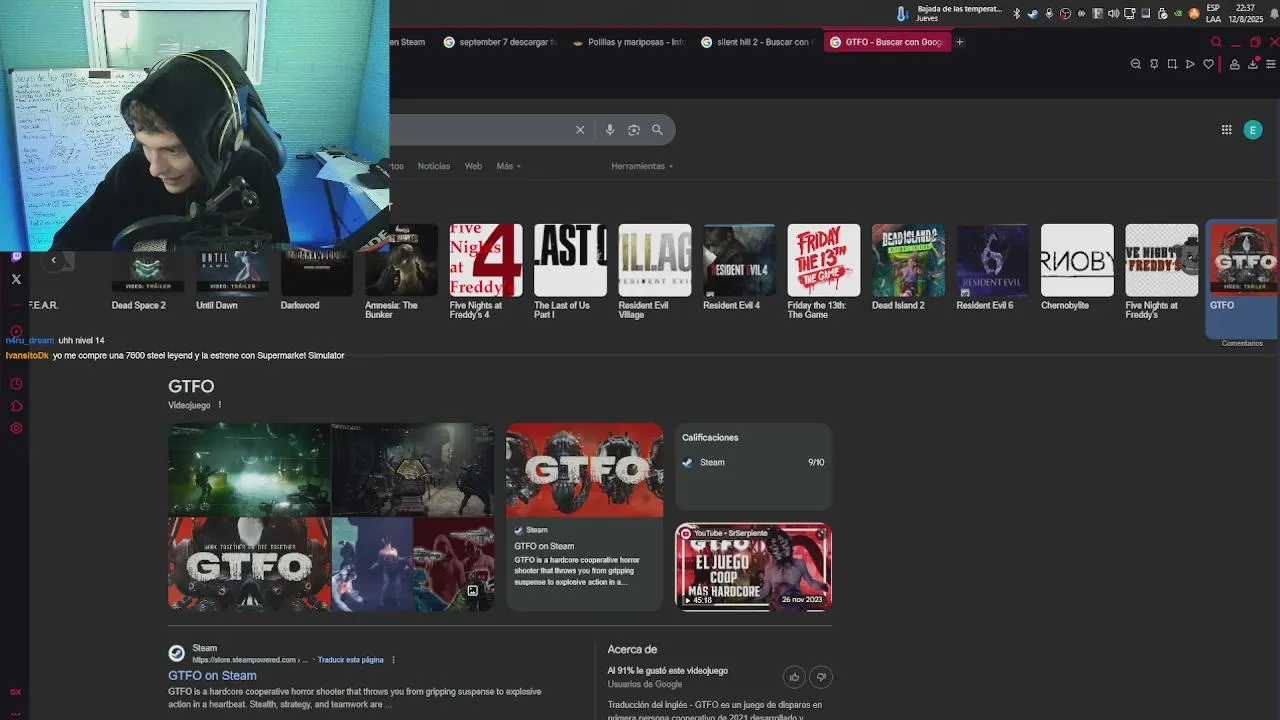Open the three-dot menu beside Videojuego
1280x720 pixels.
pyautogui.click(x=220, y=405)
